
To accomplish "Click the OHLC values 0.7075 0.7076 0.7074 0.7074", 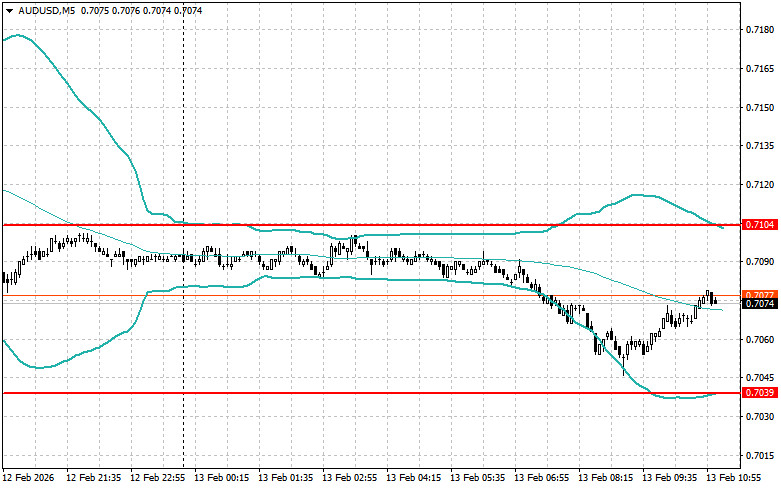I will click(x=141, y=10).
